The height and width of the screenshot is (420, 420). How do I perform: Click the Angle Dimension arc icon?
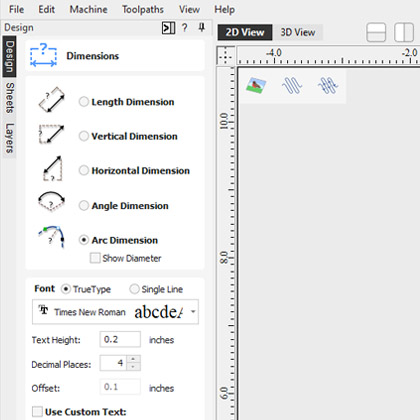[51, 201]
